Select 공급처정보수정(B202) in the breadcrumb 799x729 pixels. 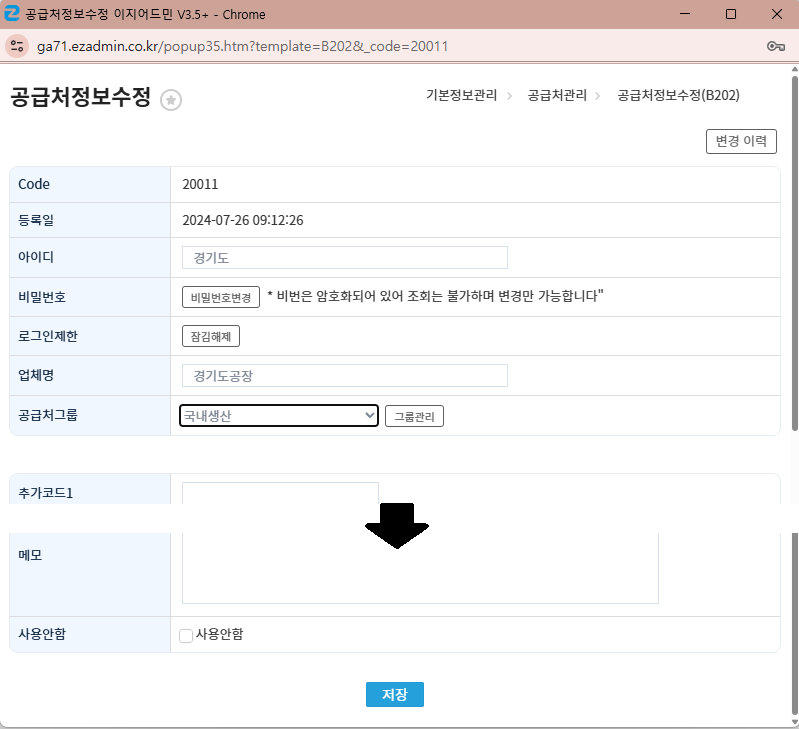678,95
